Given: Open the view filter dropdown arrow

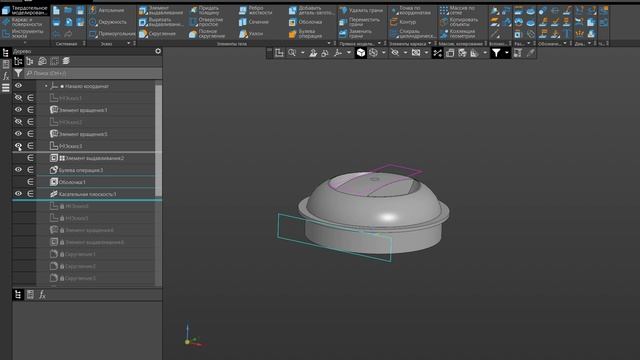Looking at the screenshot, I should coord(507,53).
